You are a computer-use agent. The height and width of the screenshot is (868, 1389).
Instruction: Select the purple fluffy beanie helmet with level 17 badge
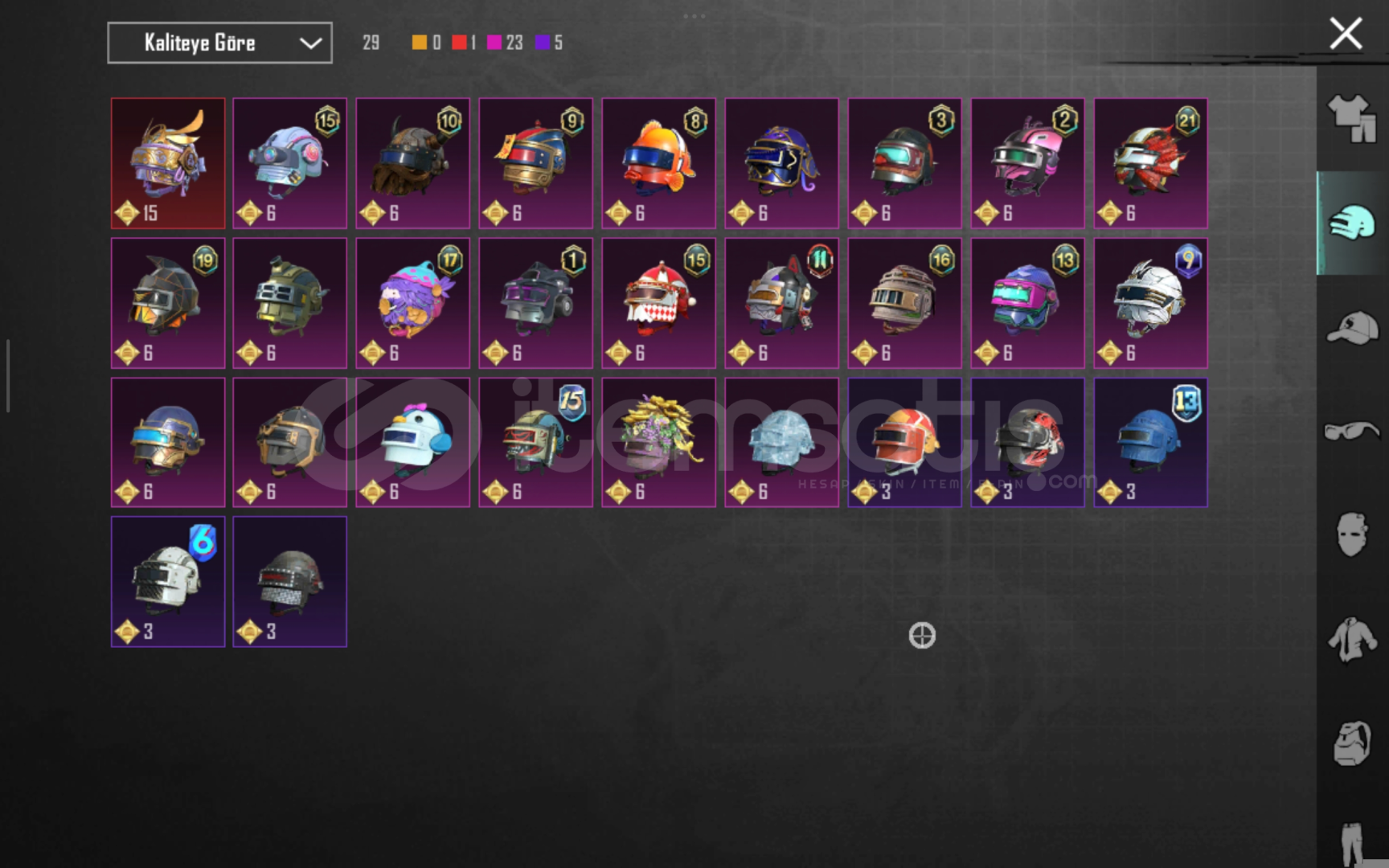(x=413, y=303)
